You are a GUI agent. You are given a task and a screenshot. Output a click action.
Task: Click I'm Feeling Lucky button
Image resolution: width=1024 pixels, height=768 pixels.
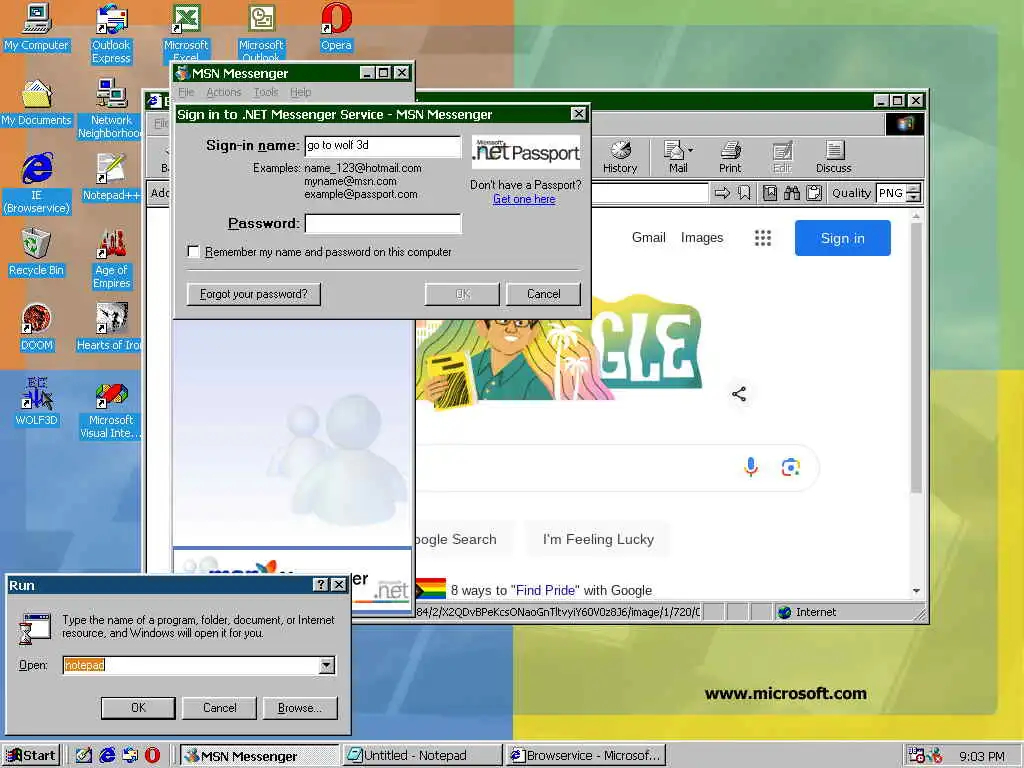pyautogui.click(x=598, y=539)
